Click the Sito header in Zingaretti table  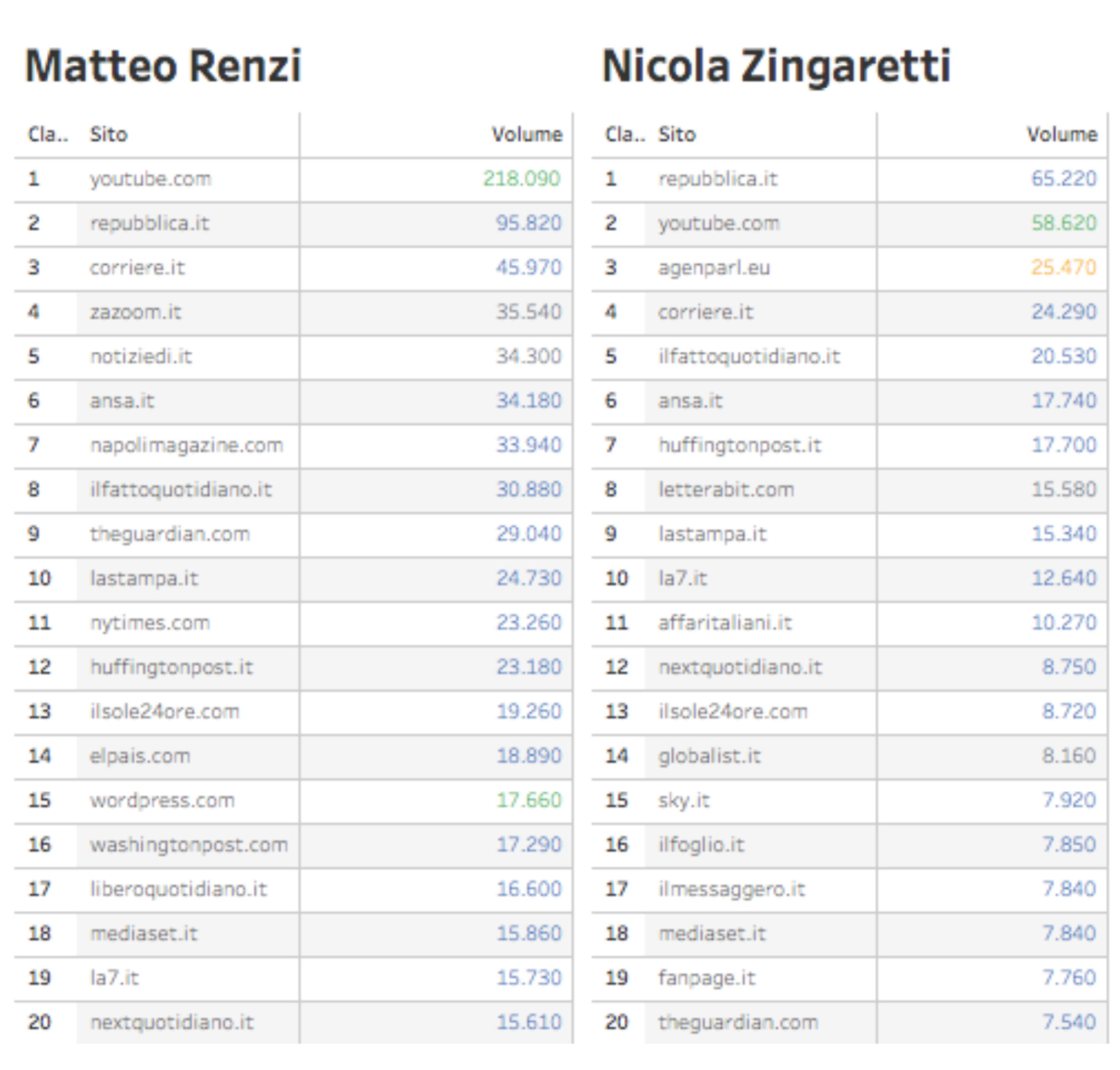click(x=676, y=135)
